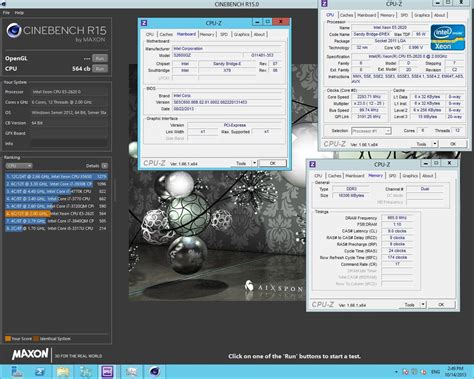Click the CPU-Z Z icon in Memory window title
The width and height of the screenshot is (474, 379).
(x=312, y=164)
